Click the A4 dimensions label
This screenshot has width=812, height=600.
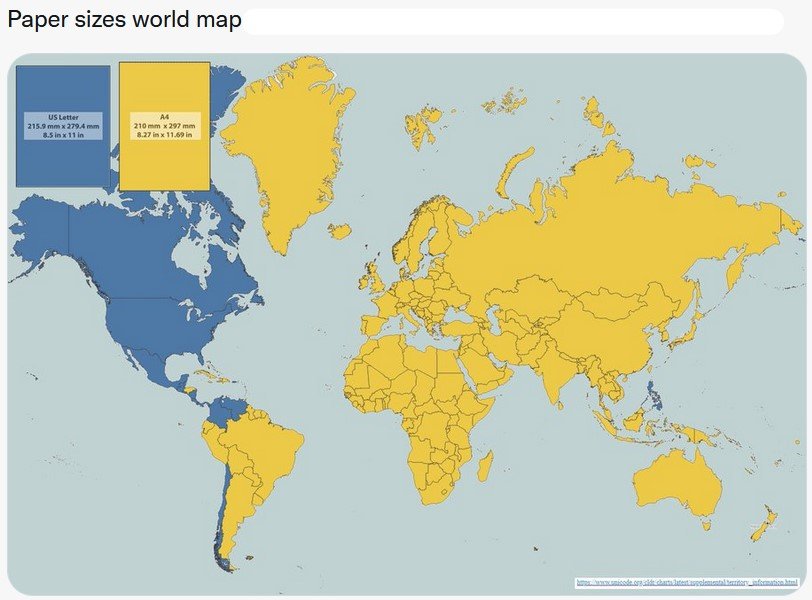[x=165, y=126]
